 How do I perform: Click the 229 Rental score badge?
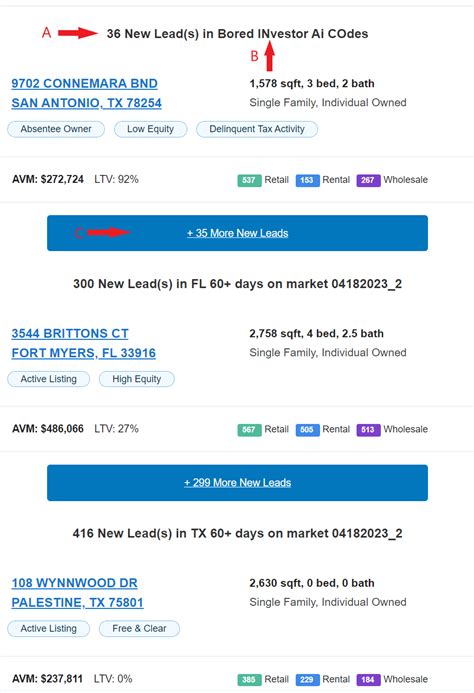point(307,679)
